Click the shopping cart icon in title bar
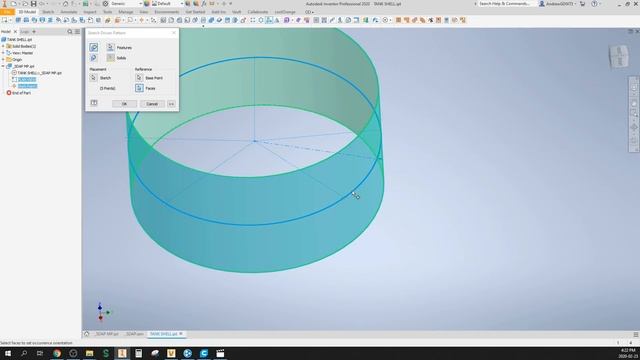The image size is (640, 360). (x=582, y=4)
